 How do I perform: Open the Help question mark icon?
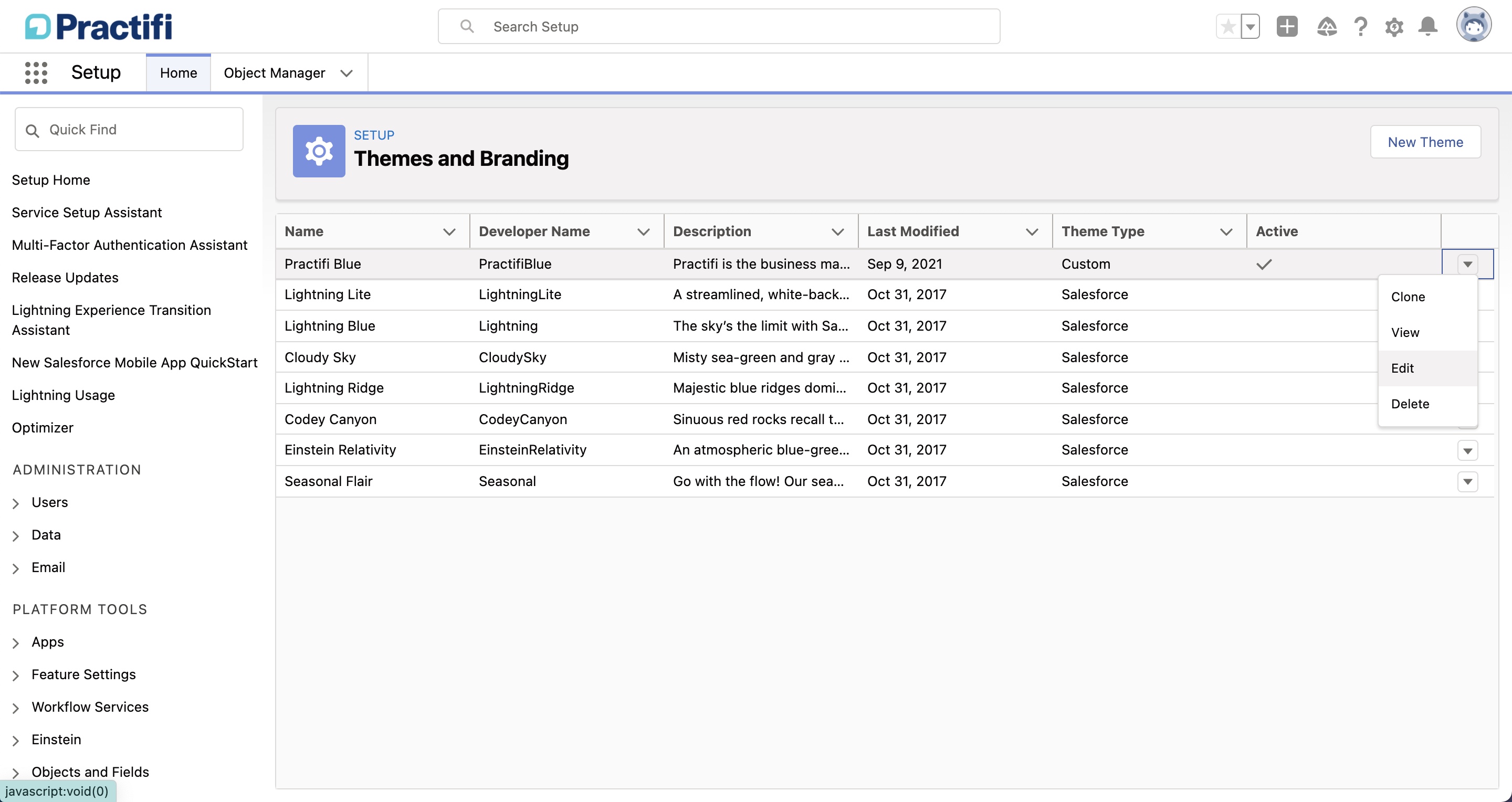point(1361,26)
